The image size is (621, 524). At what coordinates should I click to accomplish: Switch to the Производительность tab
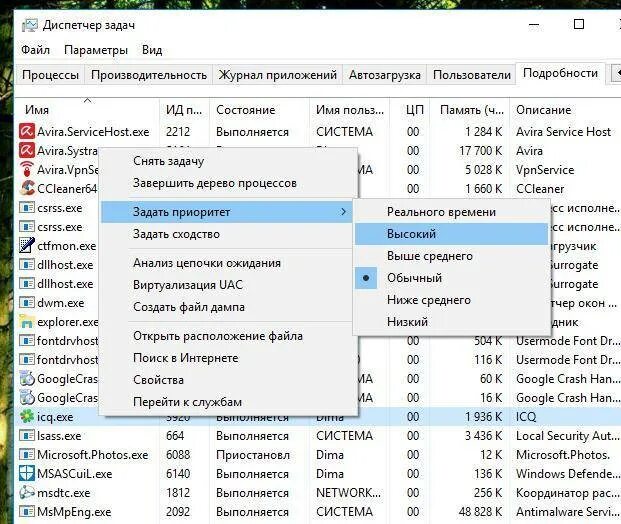click(149, 75)
